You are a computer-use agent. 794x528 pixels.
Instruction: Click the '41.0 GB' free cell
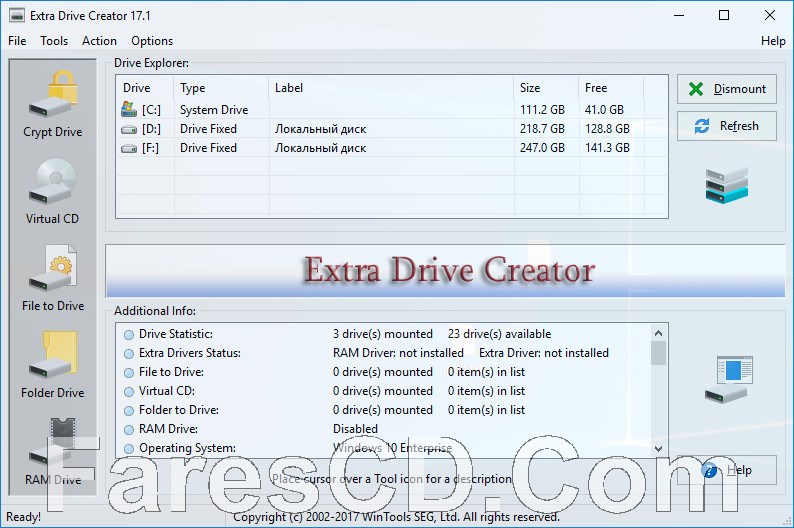coord(605,110)
